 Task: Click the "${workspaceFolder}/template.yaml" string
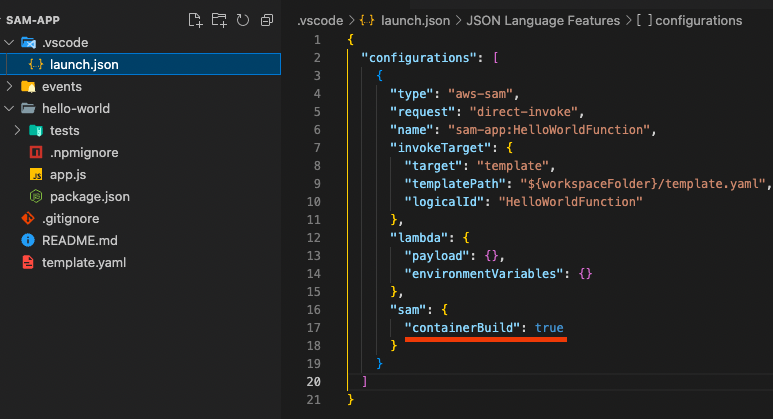[643, 184]
